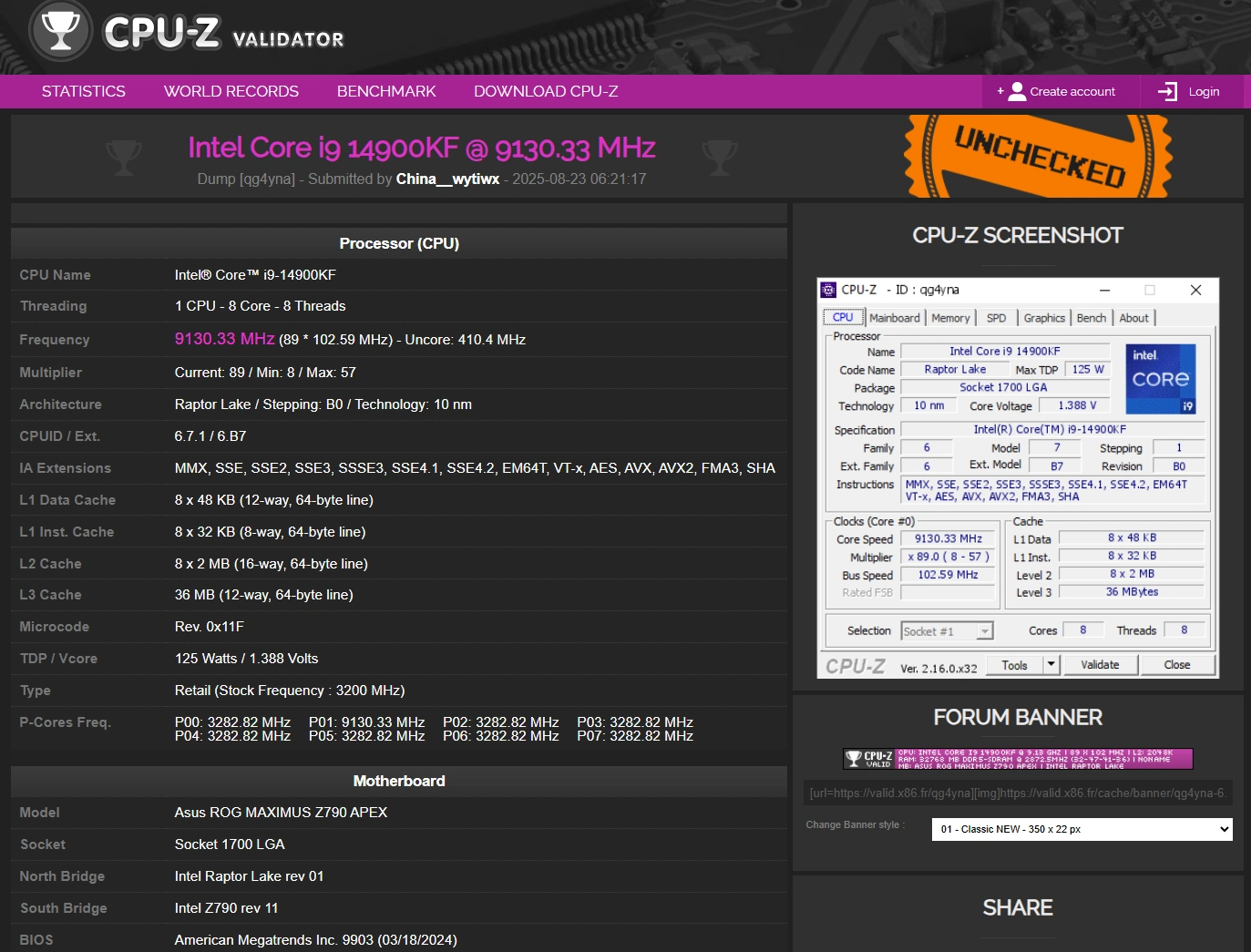The image size is (1251, 952).
Task: Click the P01: 9130.33 MHz core frequency
Action: coord(367,722)
